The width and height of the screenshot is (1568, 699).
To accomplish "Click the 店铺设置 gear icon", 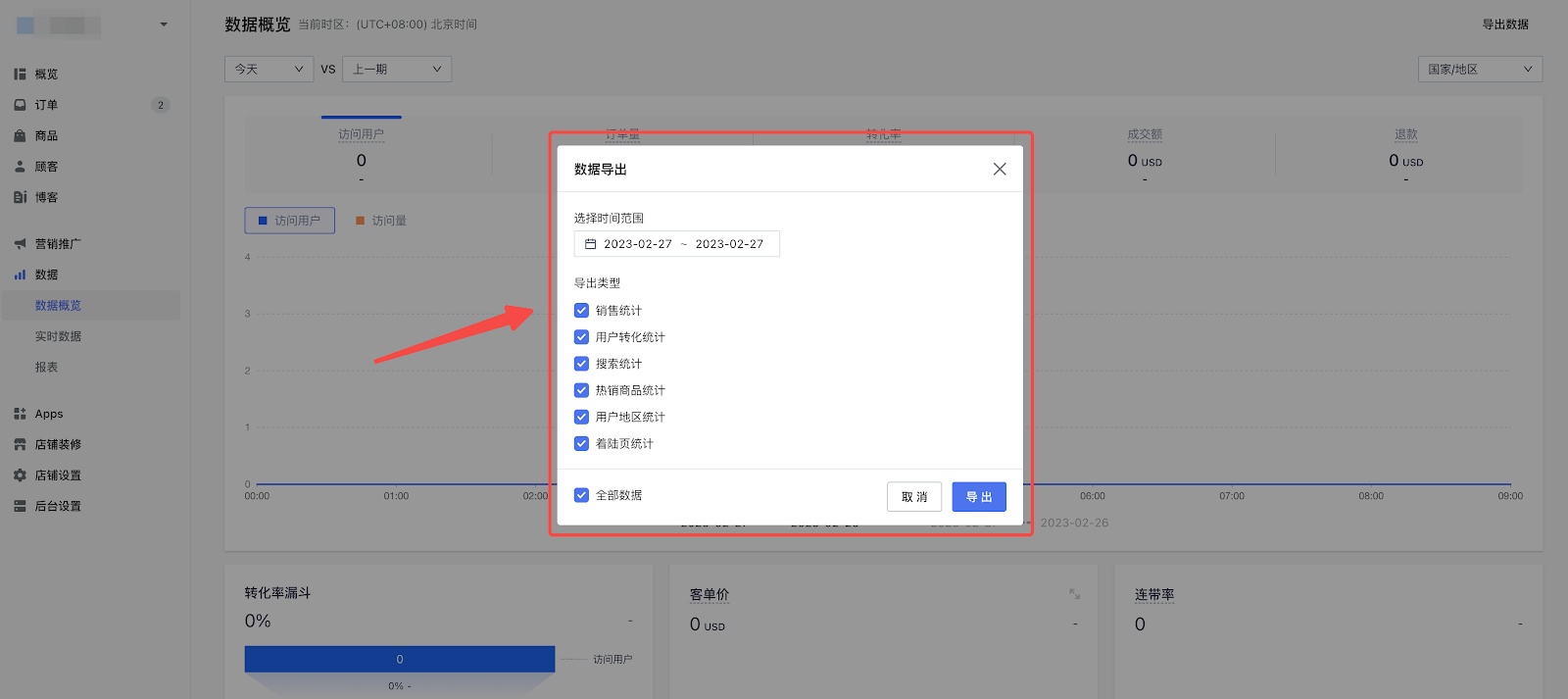I will [x=20, y=475].
